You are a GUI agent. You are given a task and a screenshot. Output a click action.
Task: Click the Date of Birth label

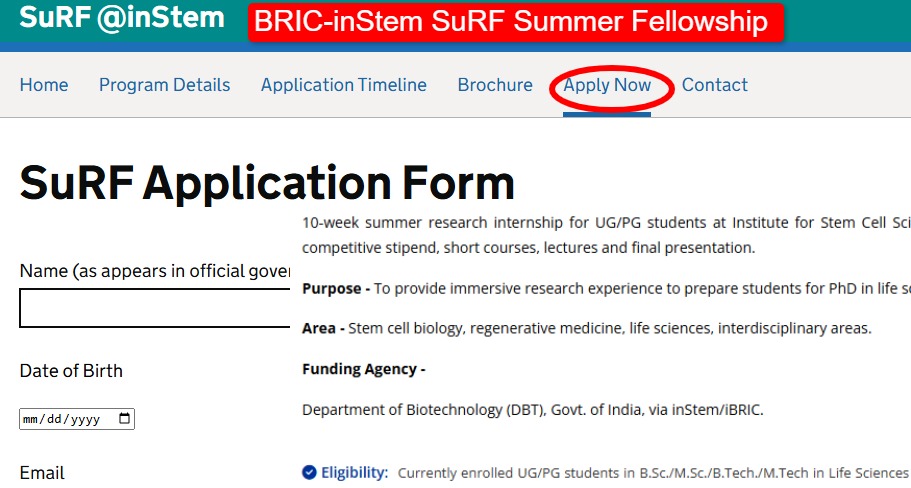(71, 371)
